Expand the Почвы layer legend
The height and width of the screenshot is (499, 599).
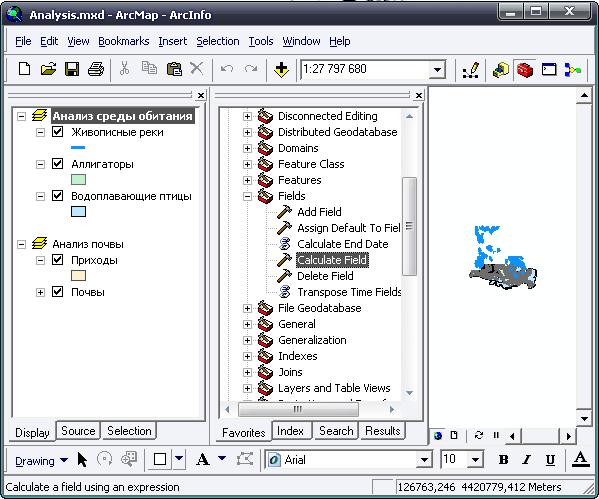pyautogui.click(x=40, y=292)
